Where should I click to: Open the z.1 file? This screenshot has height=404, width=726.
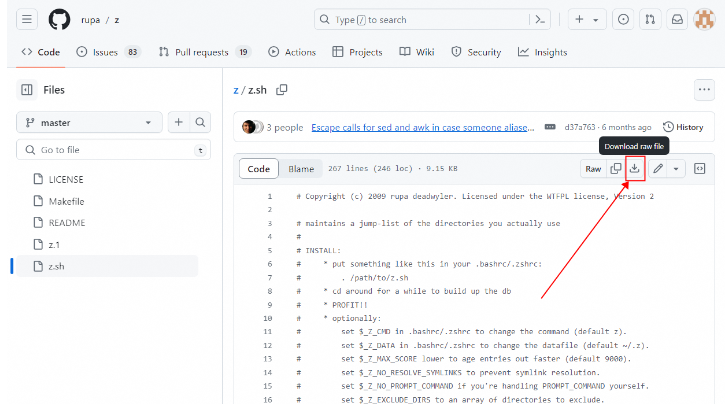54,244
